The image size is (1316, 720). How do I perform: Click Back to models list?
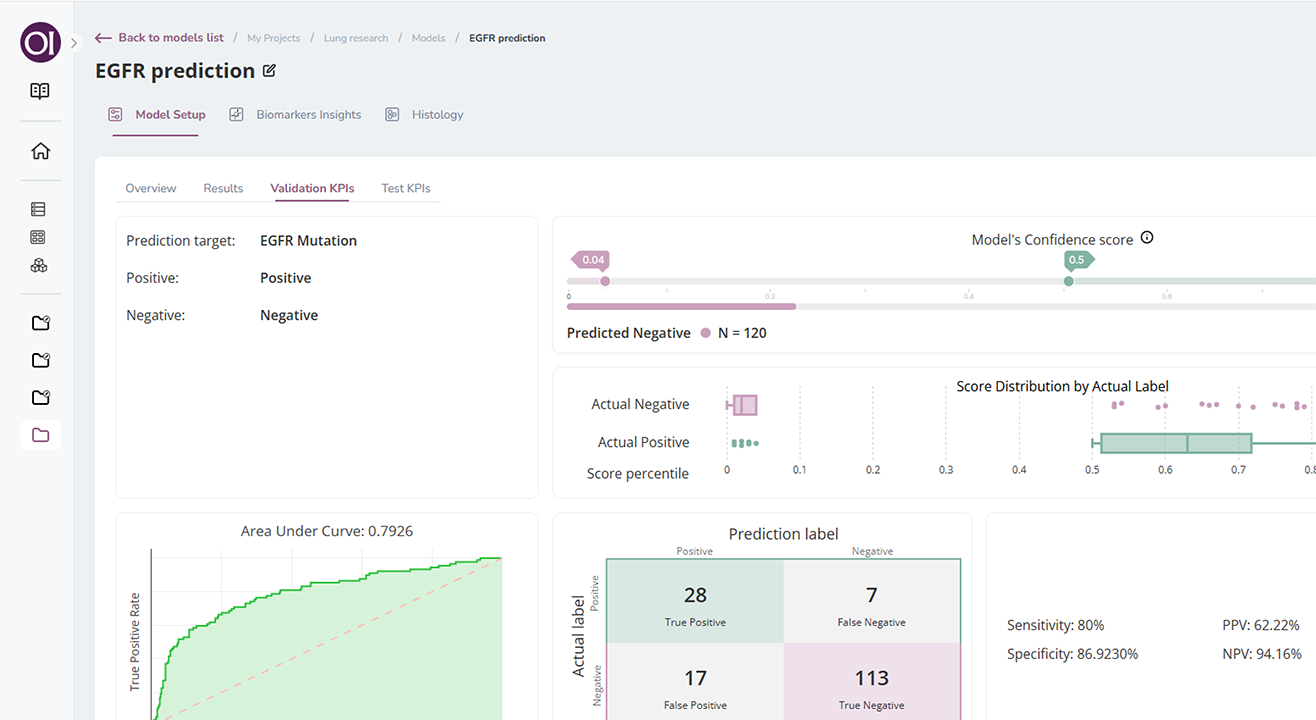160,38
